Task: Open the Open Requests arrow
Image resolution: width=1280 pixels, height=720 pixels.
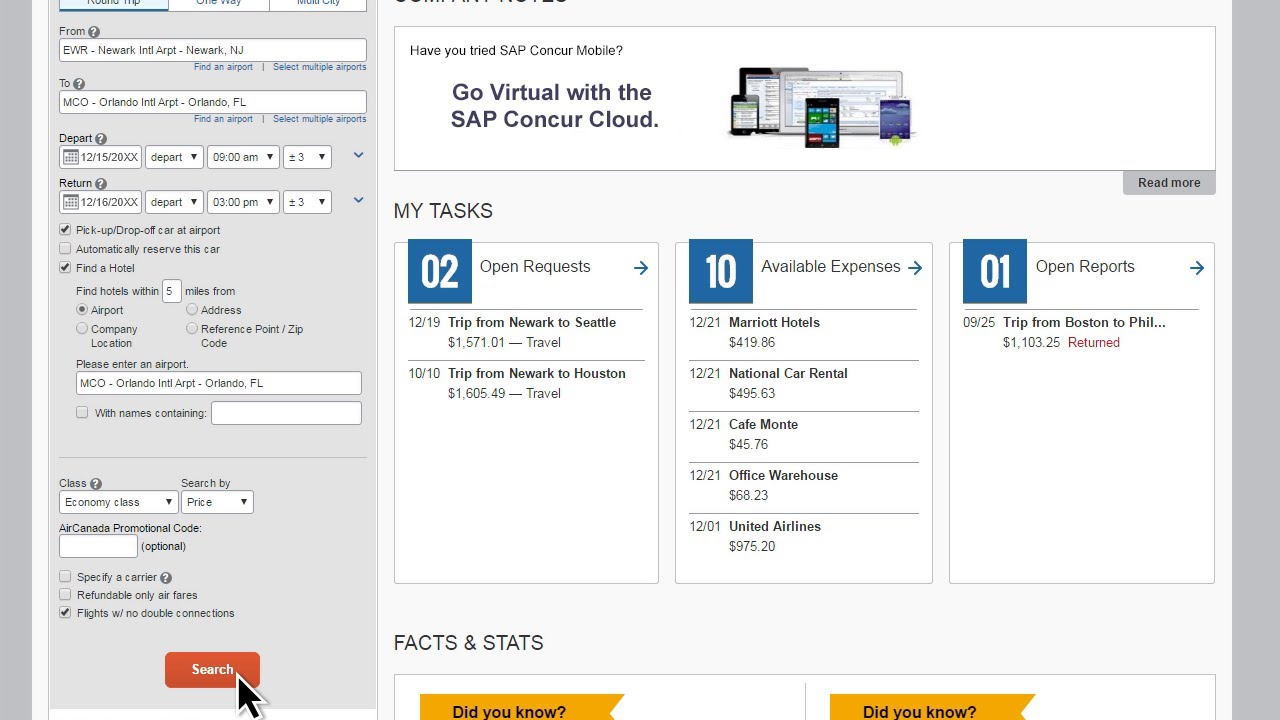Action: 641,268
